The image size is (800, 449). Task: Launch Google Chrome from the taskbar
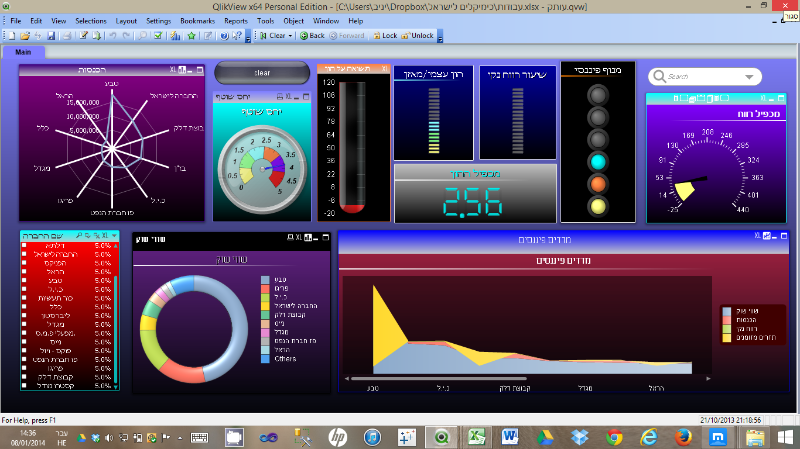(614, 437)
